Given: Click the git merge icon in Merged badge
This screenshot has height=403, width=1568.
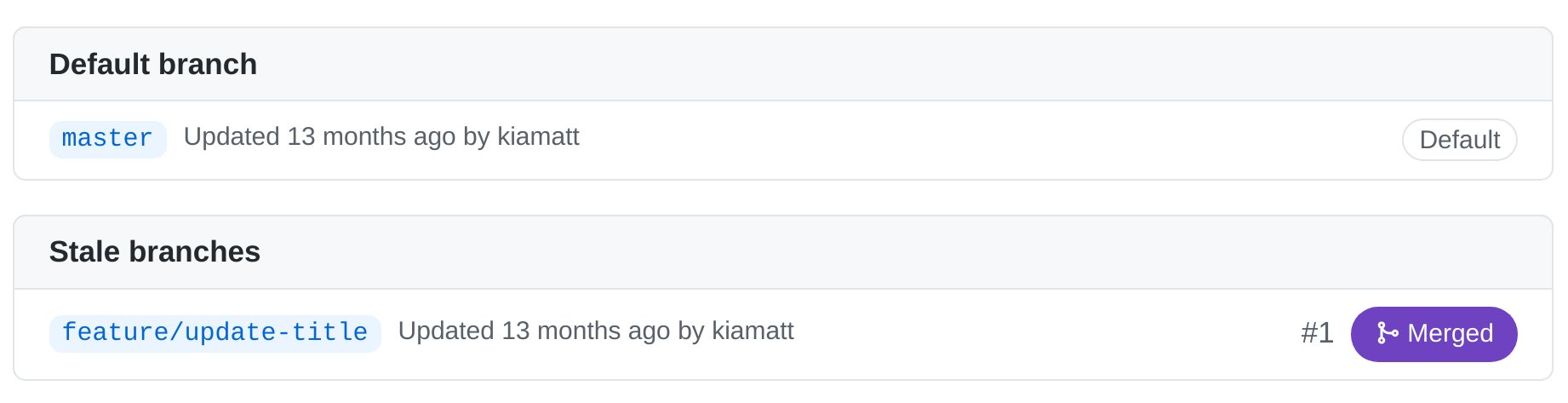Looking at the screenshot, I should tap(1387, 333).
